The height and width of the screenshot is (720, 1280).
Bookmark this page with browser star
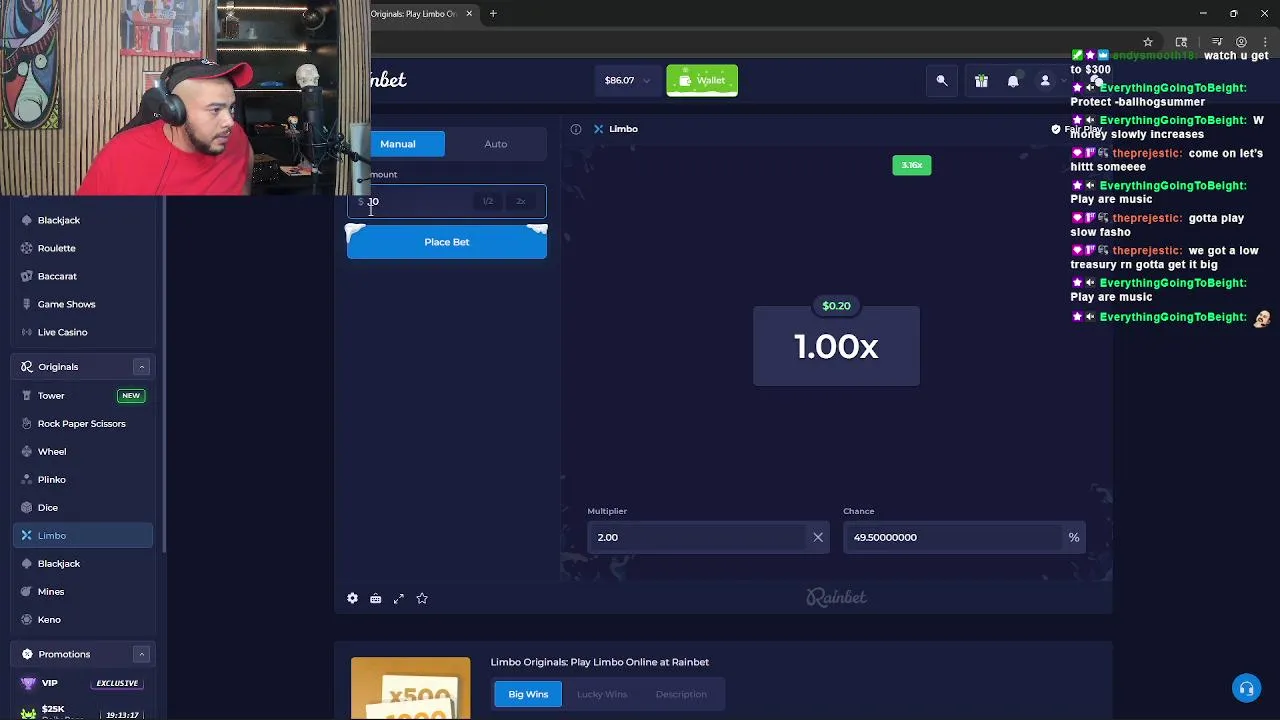(x=1148, y=42)
